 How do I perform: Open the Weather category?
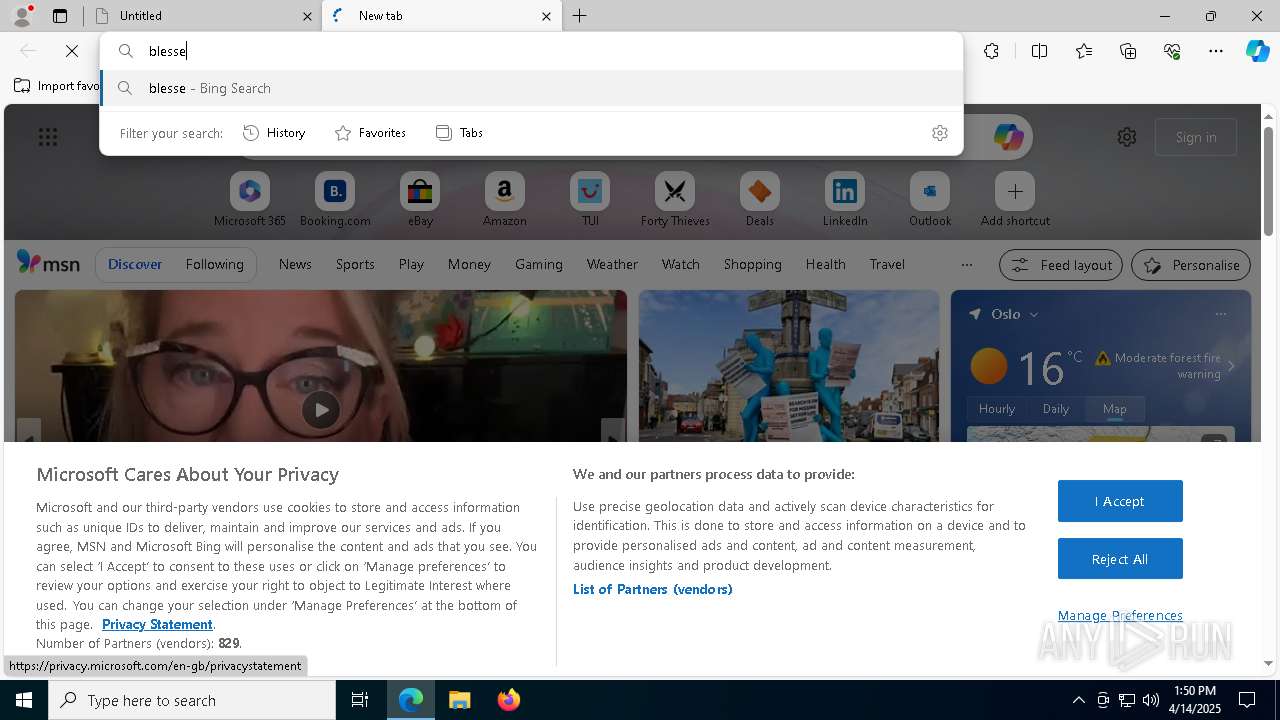click(x=612, y=264)
